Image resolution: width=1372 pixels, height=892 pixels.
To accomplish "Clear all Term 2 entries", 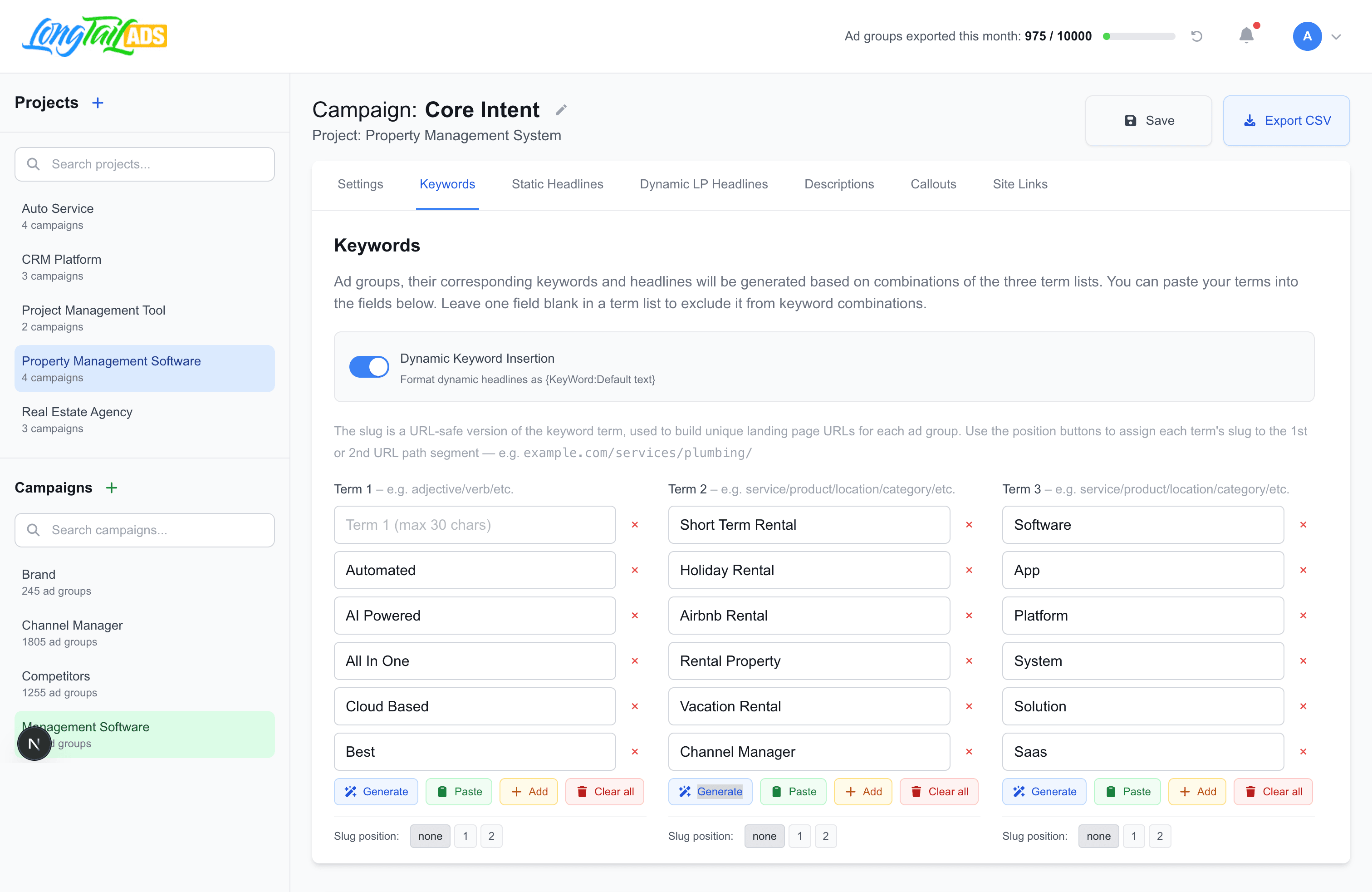I will [x=939, y=792].
